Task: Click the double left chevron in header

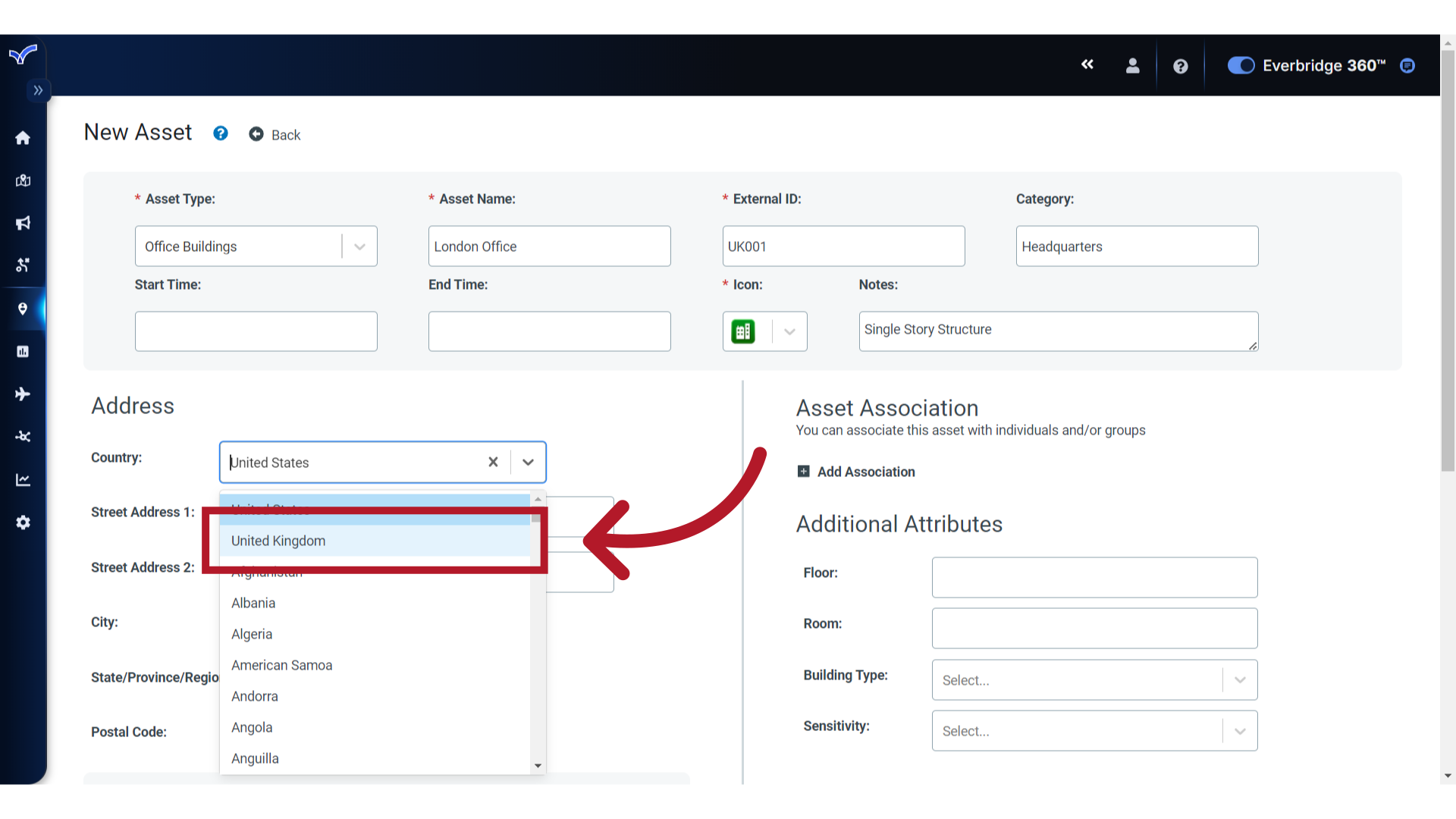Action: point(1087,65)
